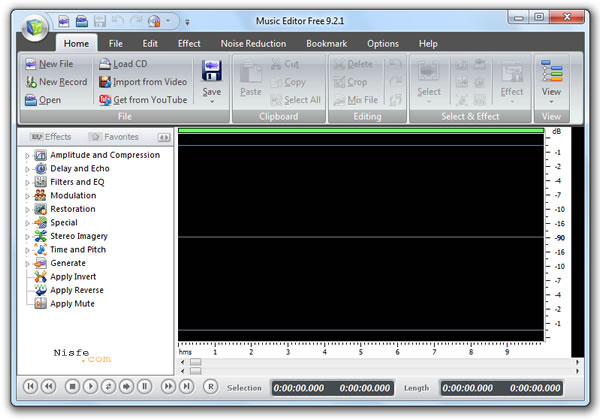Open the View dropdown arrow
The width and height of the screenshot is (600, 420).
point(551,102)
